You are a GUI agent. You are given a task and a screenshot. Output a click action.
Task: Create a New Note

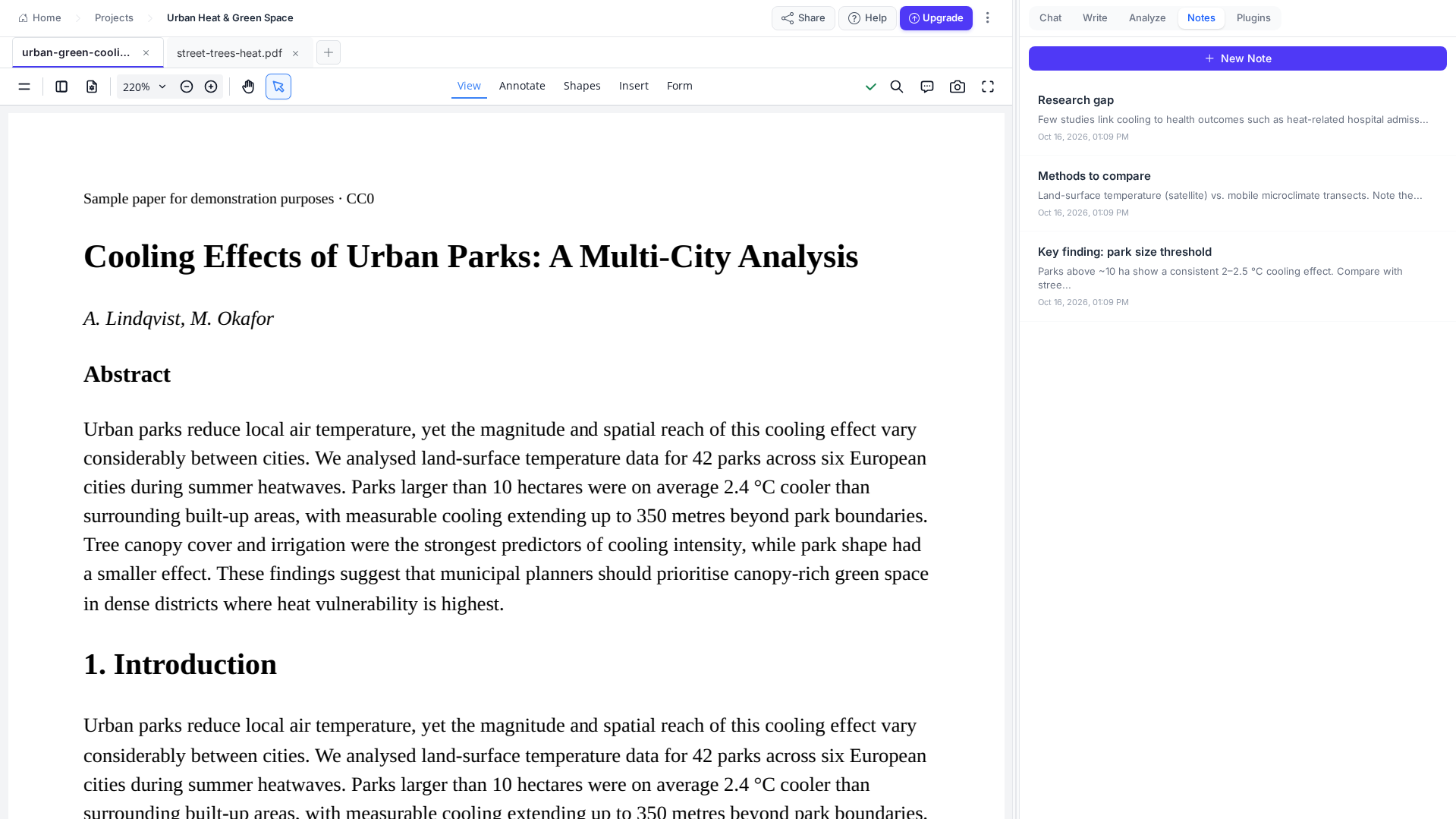point(1237,58)
